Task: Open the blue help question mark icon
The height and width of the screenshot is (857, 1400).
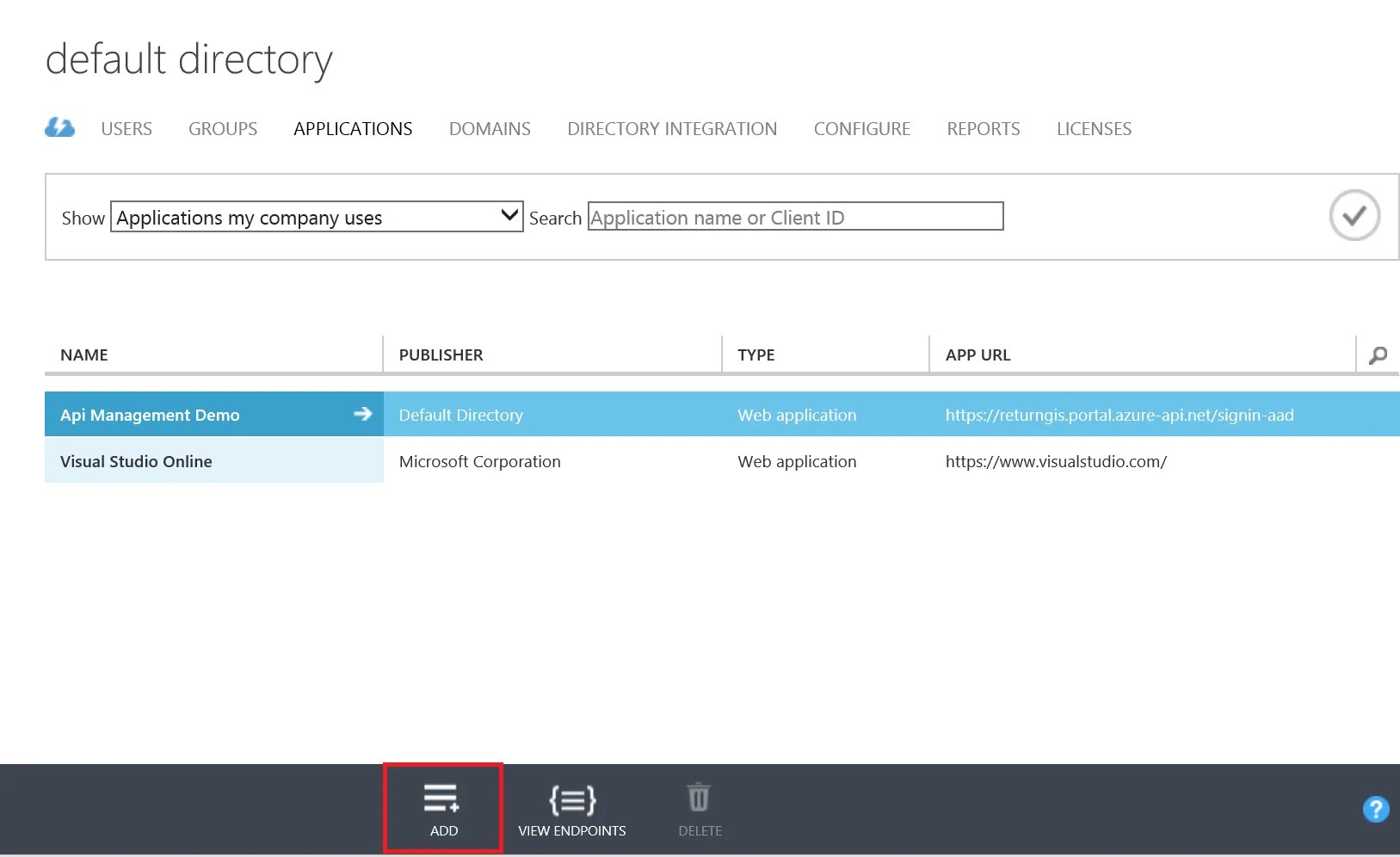Action: pos(1375,809)
